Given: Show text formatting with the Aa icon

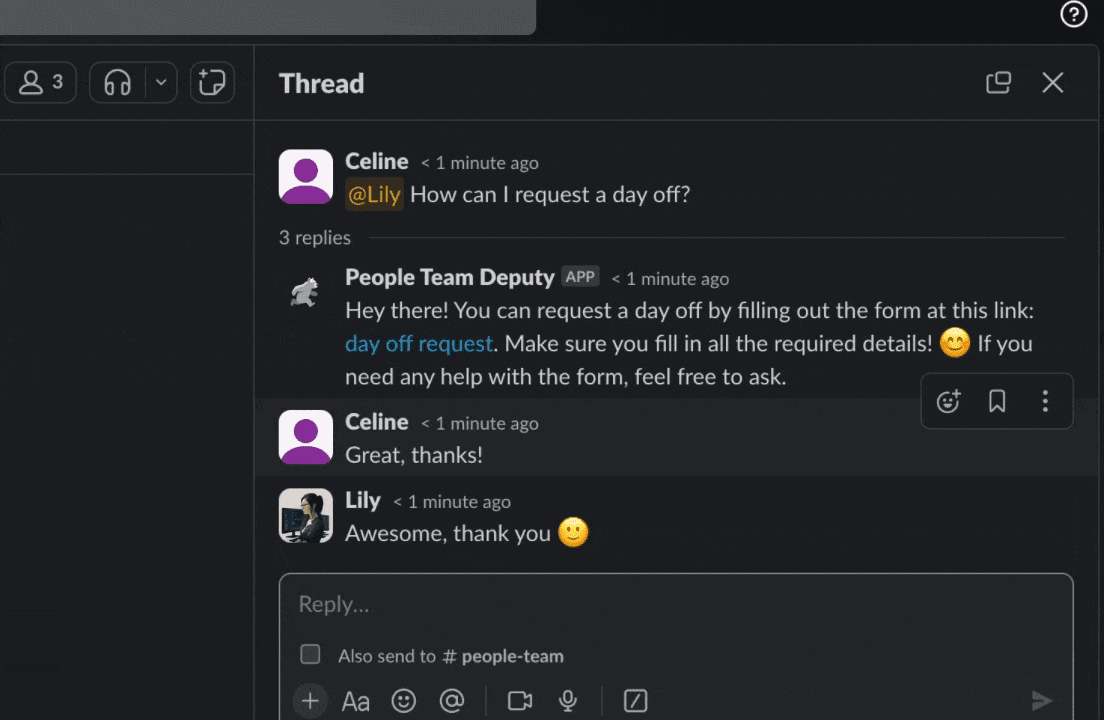Looking at the screenshot, I should [x=356, y=700].
